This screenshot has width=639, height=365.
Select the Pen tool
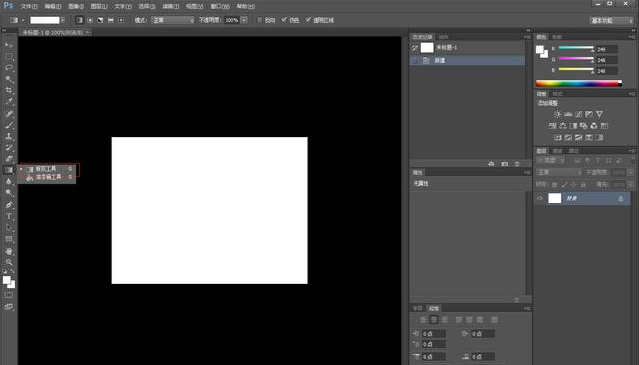(x=9, y=205)
